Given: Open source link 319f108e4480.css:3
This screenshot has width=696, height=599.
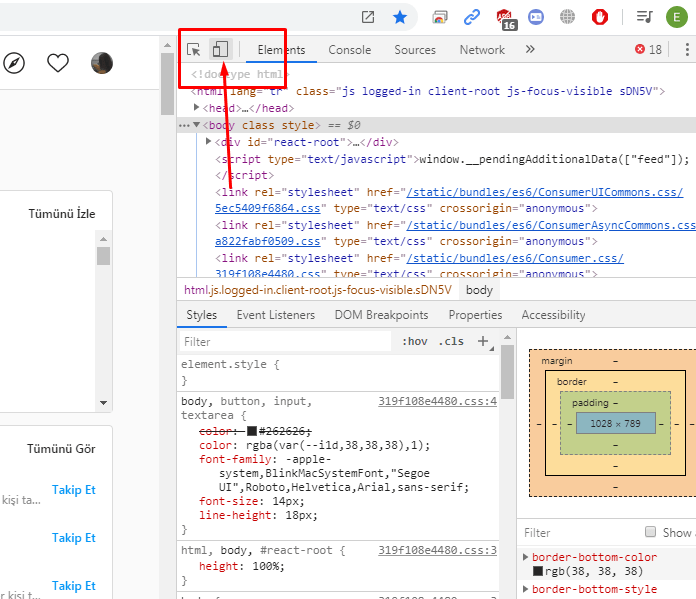Looking at the screenshot, I should pyautogui.click(x=437, y=550).
